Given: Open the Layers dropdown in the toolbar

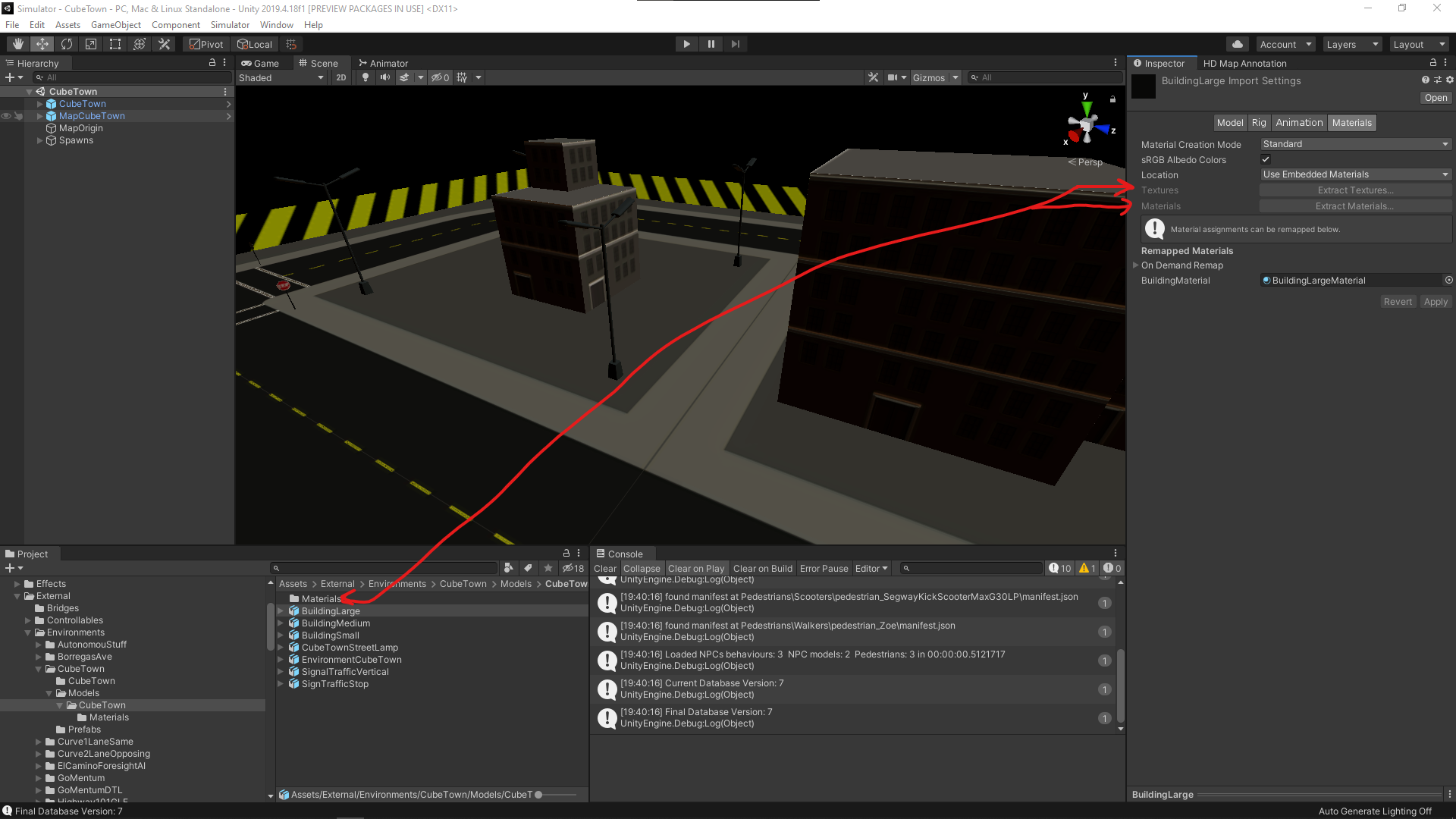Looking at the screenshot, I should coord(1351,44).
